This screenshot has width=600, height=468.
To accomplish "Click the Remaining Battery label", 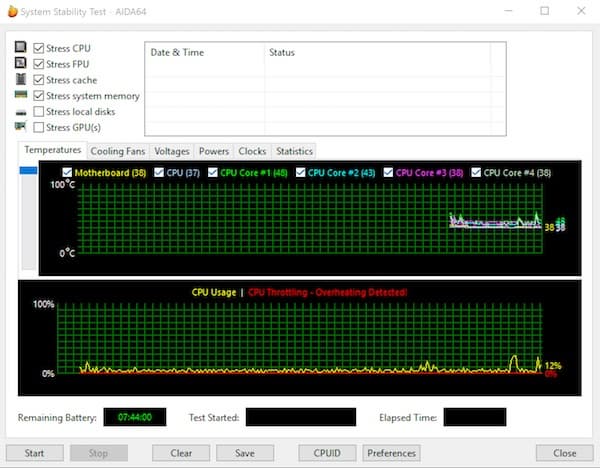I will coord(57,417).
